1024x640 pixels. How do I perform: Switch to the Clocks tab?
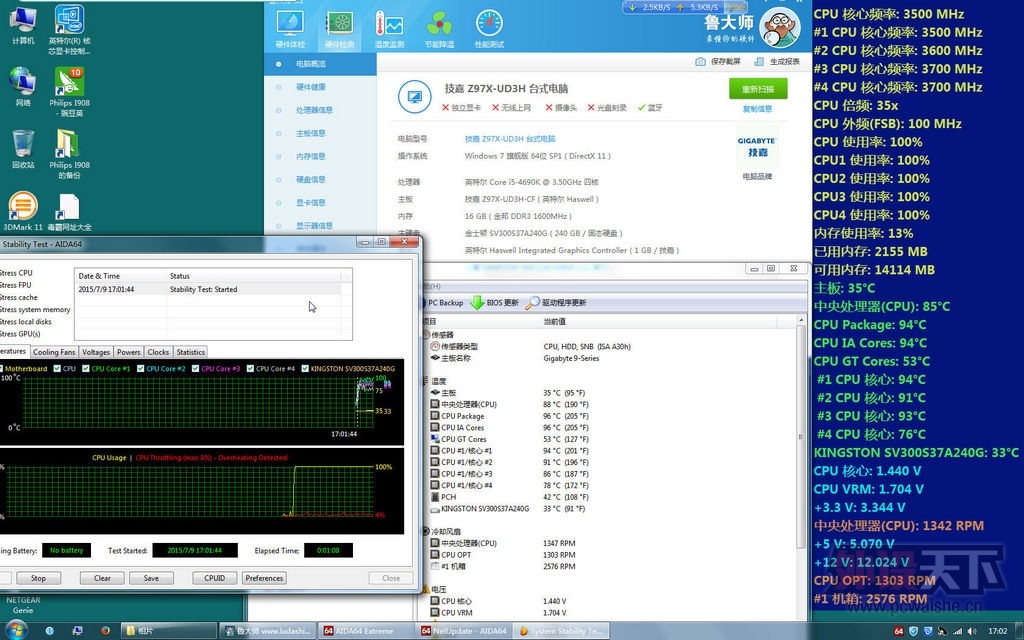click(158, 352)
